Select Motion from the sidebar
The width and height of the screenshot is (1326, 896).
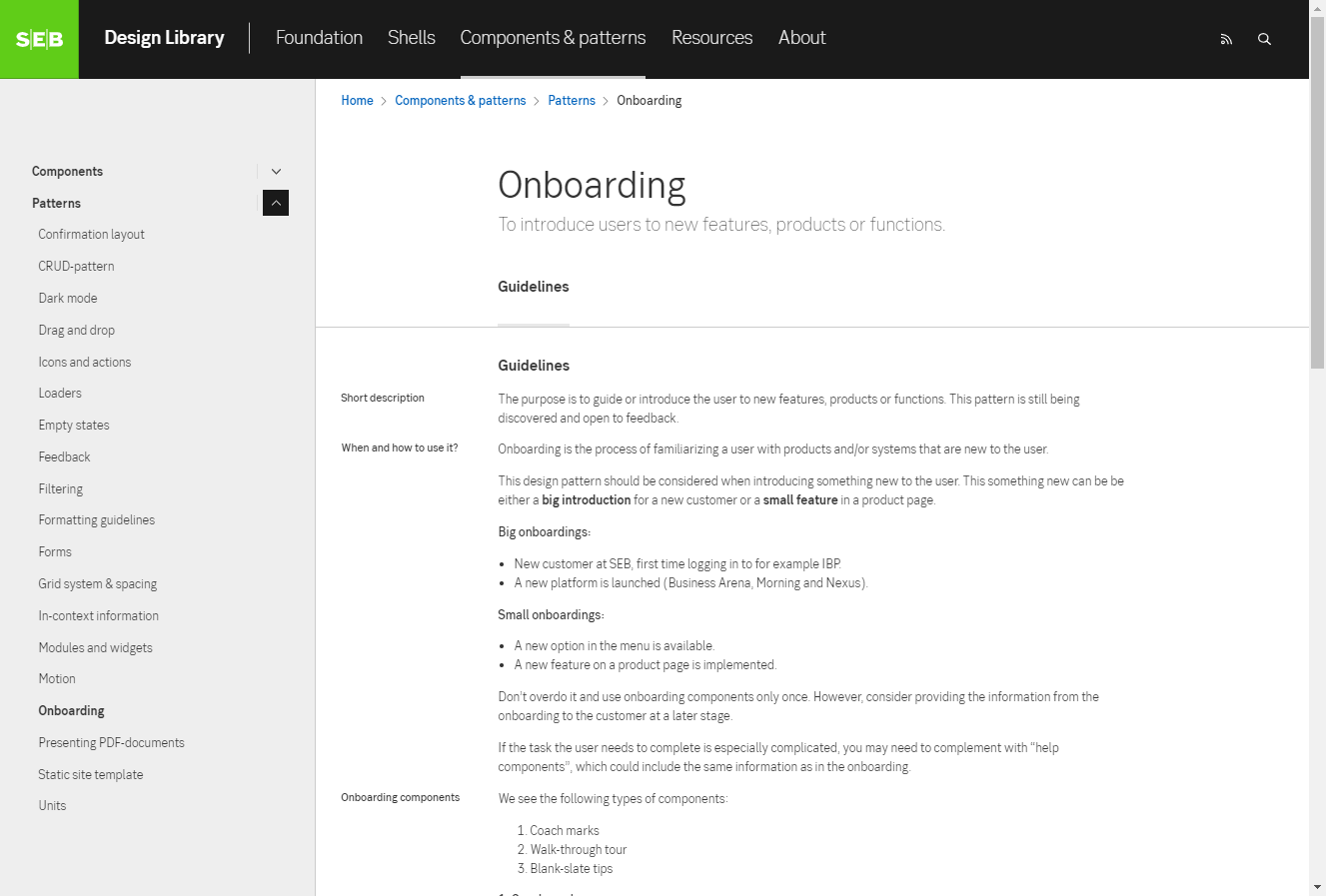(57, 678)
